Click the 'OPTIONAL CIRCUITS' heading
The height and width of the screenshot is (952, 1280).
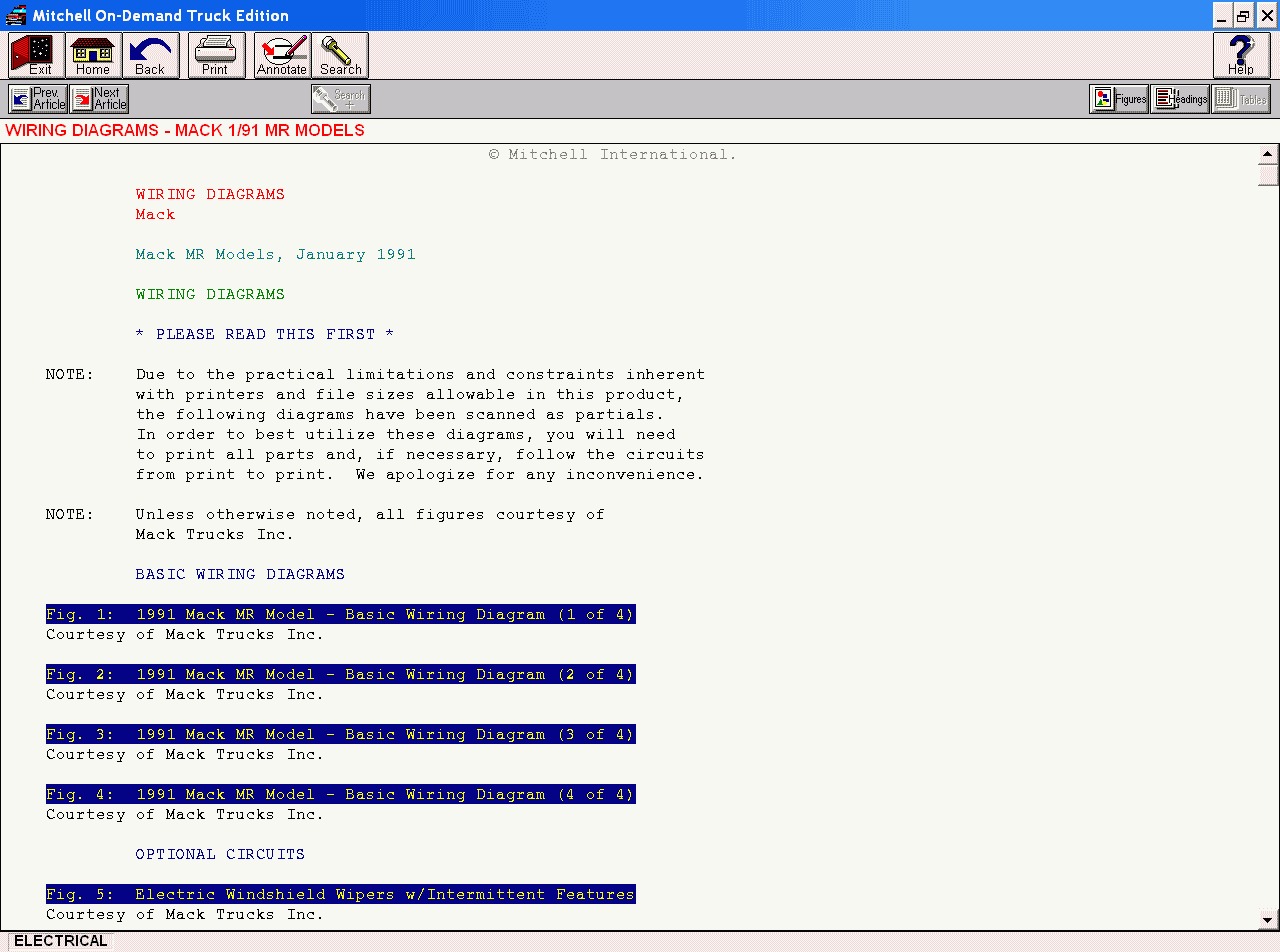click(x=220, y=855)
